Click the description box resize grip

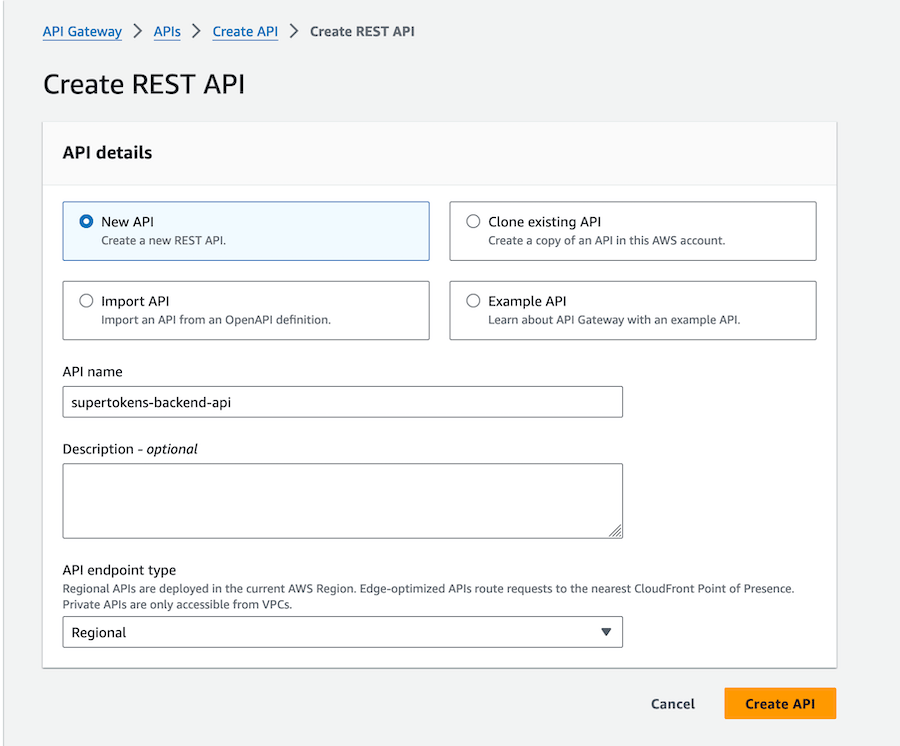pyautogui.click(x=617, y=531)
